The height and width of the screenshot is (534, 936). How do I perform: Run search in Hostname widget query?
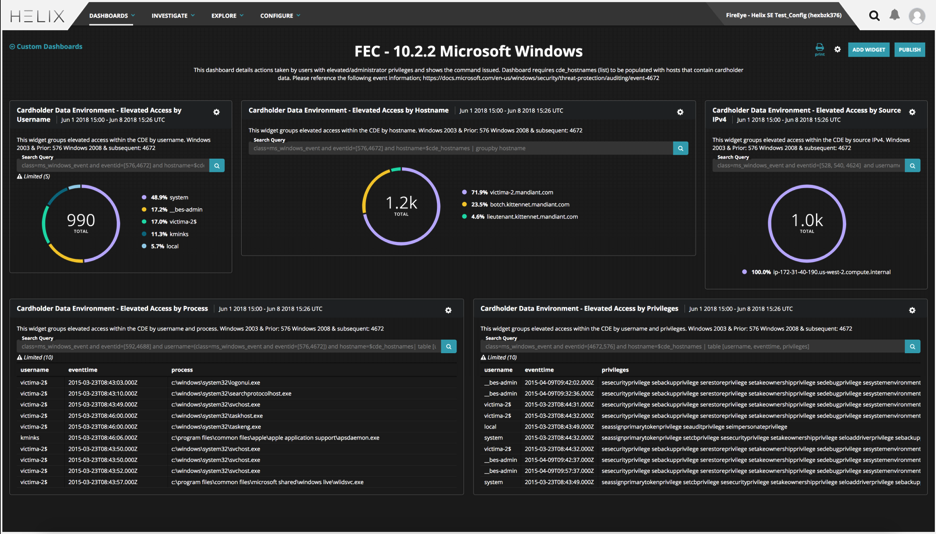click(681, 148)
